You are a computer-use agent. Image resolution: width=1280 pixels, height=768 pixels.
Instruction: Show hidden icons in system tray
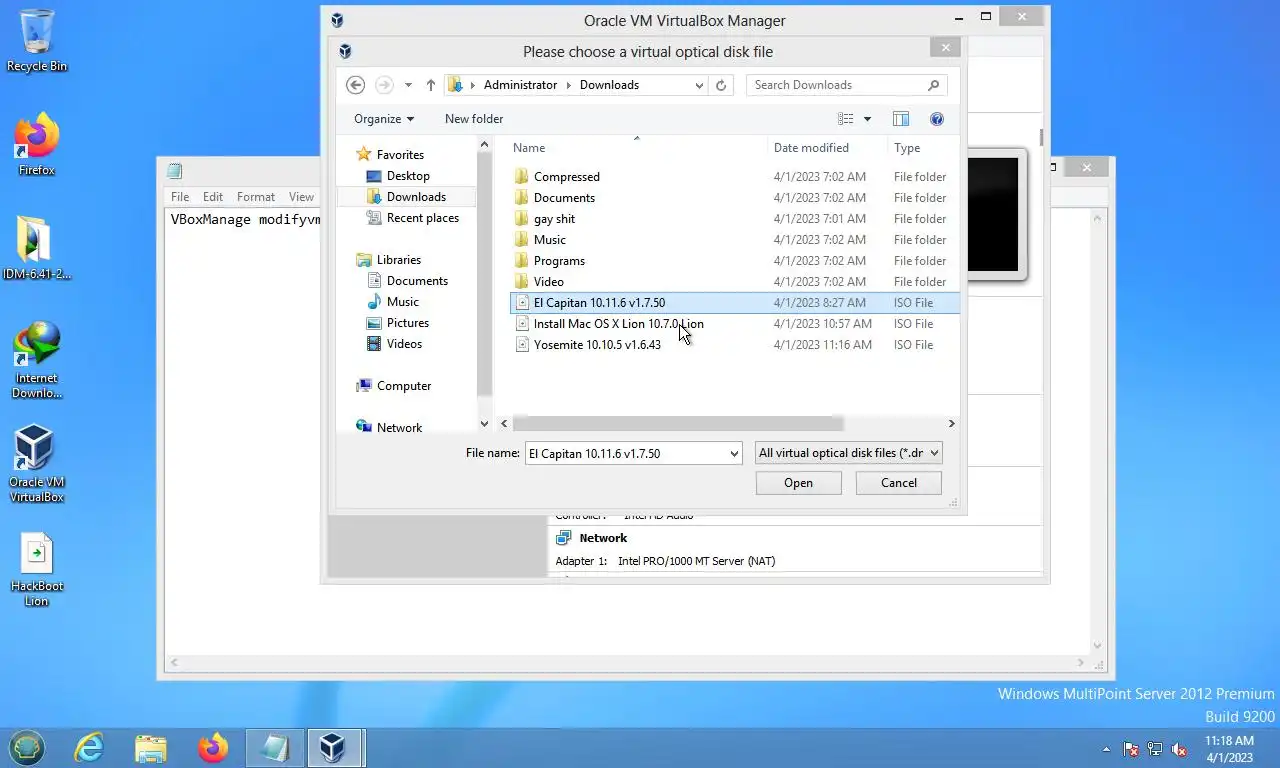(1106, 748)
